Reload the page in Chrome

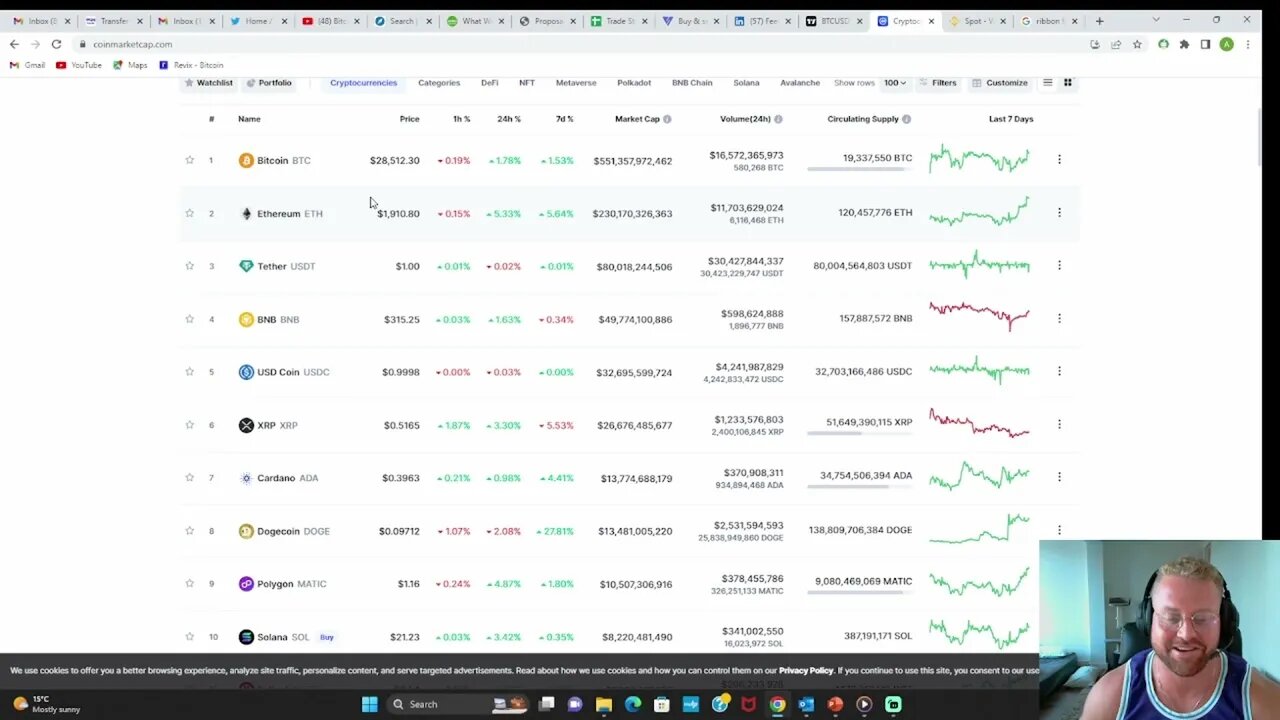coord(56,44)
